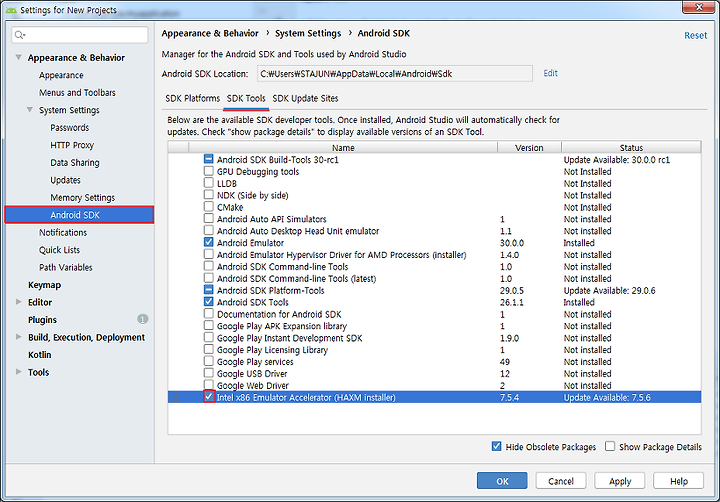Select the SDK Tools tab

(246, 98)
